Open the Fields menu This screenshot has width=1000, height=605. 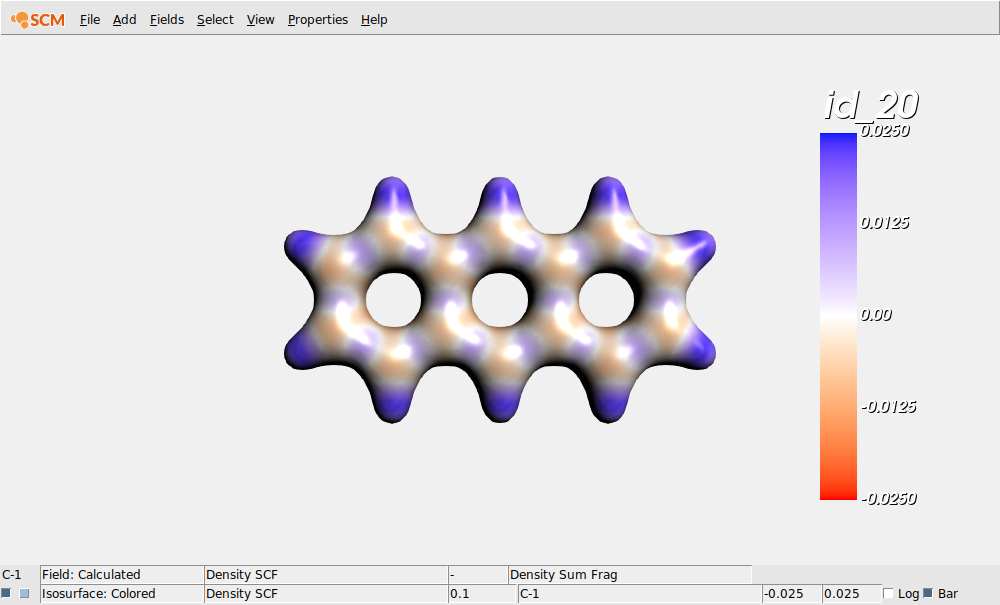click(166, 19)
